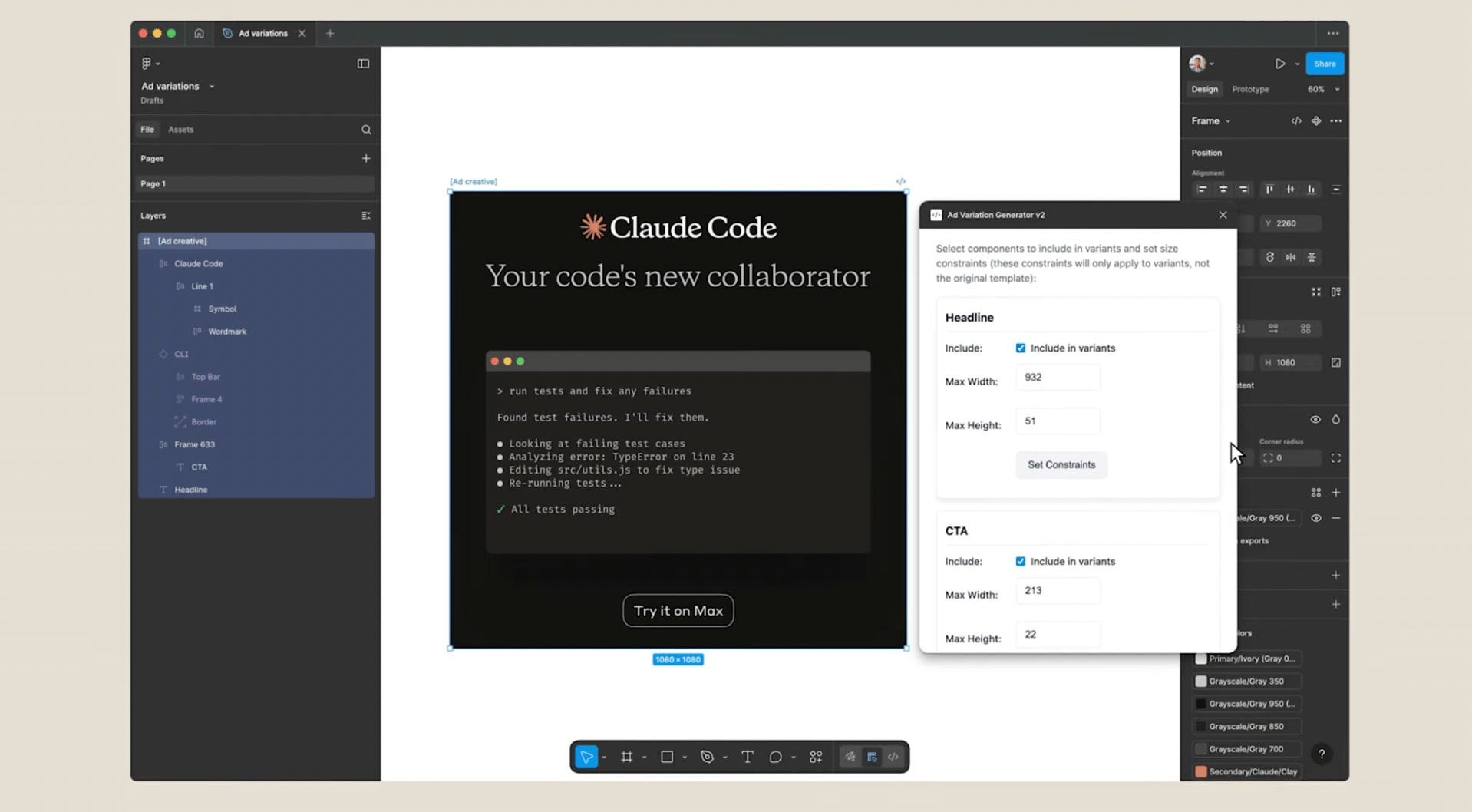Select the Move tool in bottom toolbar

click(586, 758)
